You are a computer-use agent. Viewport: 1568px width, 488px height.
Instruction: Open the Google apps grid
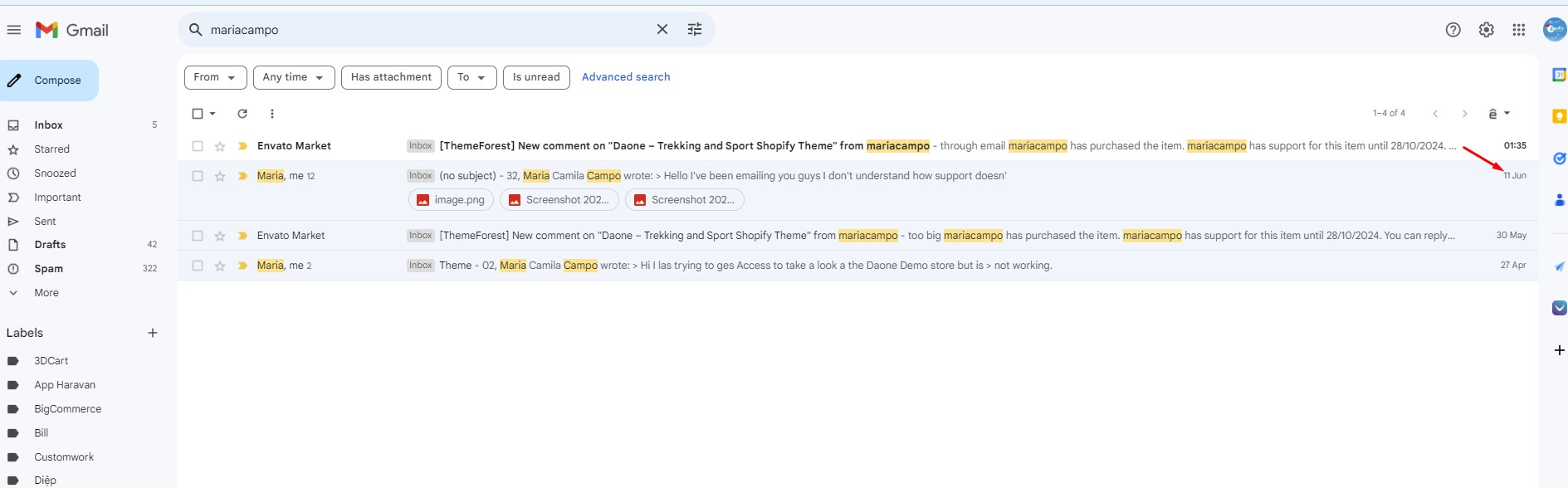coord(1518,30)
